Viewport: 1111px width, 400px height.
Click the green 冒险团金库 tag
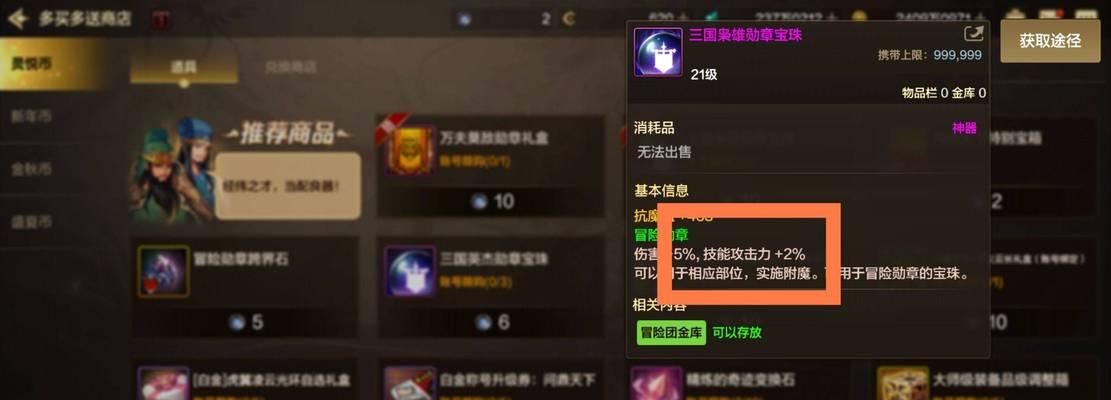671,332
